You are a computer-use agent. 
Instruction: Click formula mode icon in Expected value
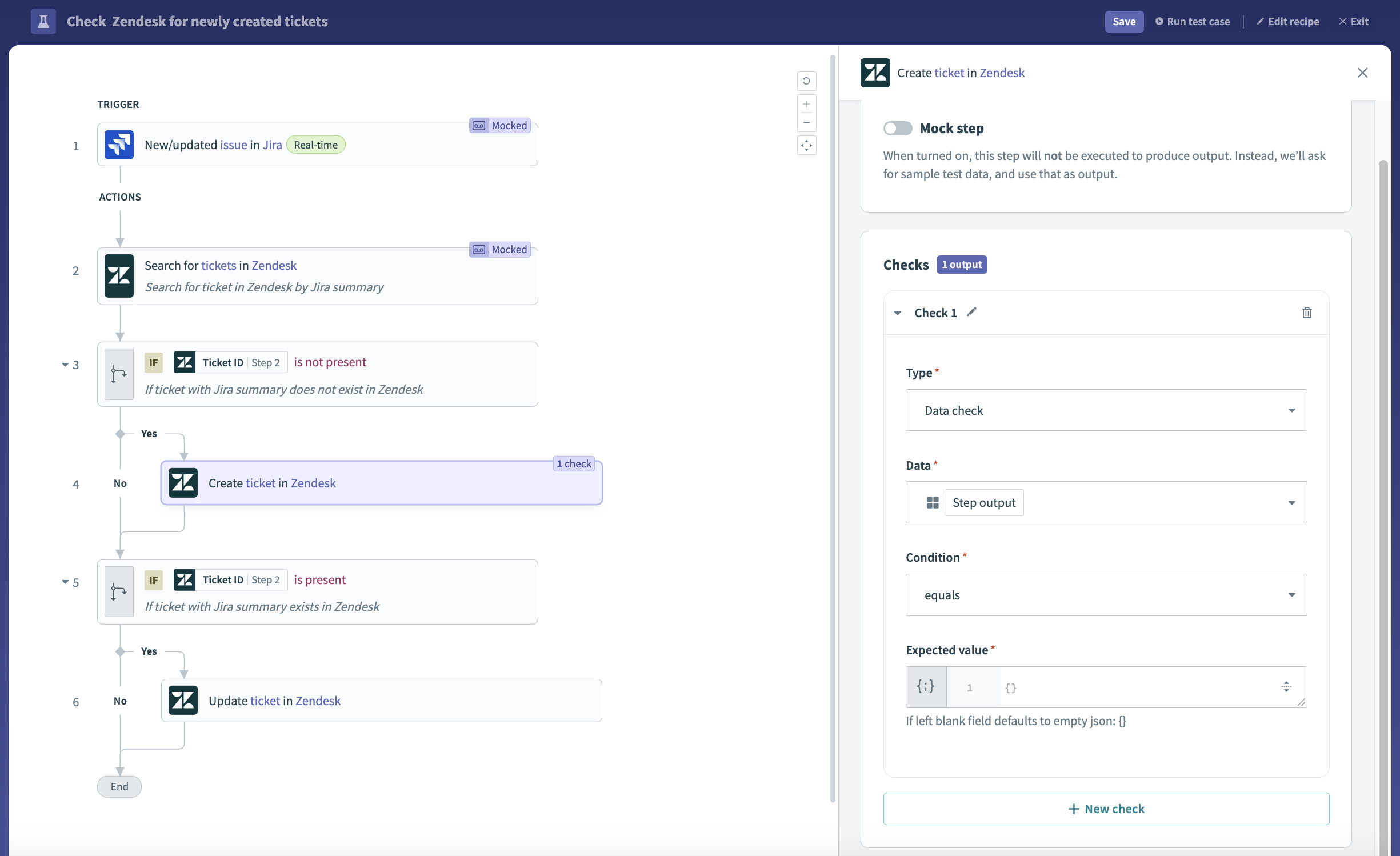(926, 687)
